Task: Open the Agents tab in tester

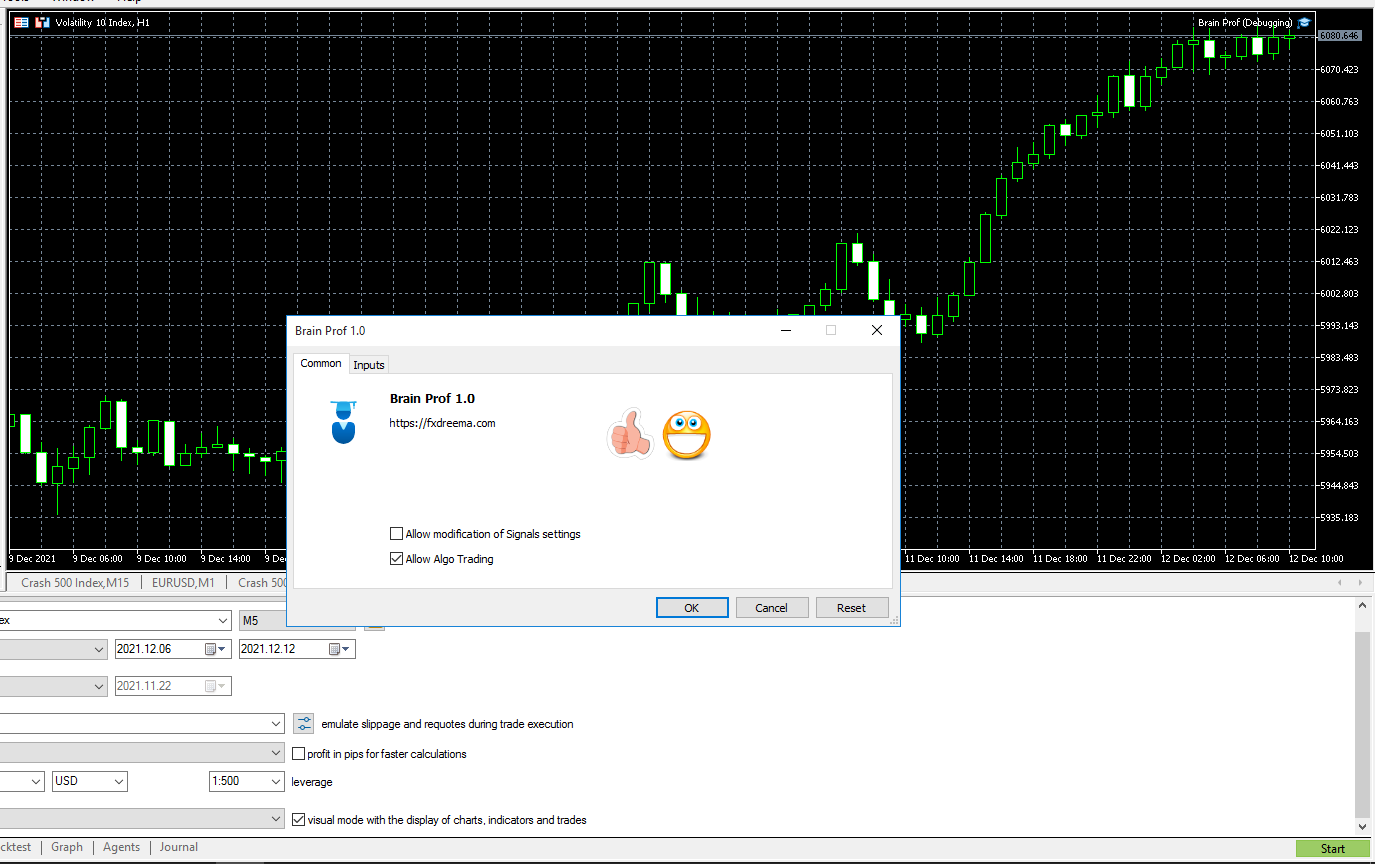Action: click(x=122, y=847)
